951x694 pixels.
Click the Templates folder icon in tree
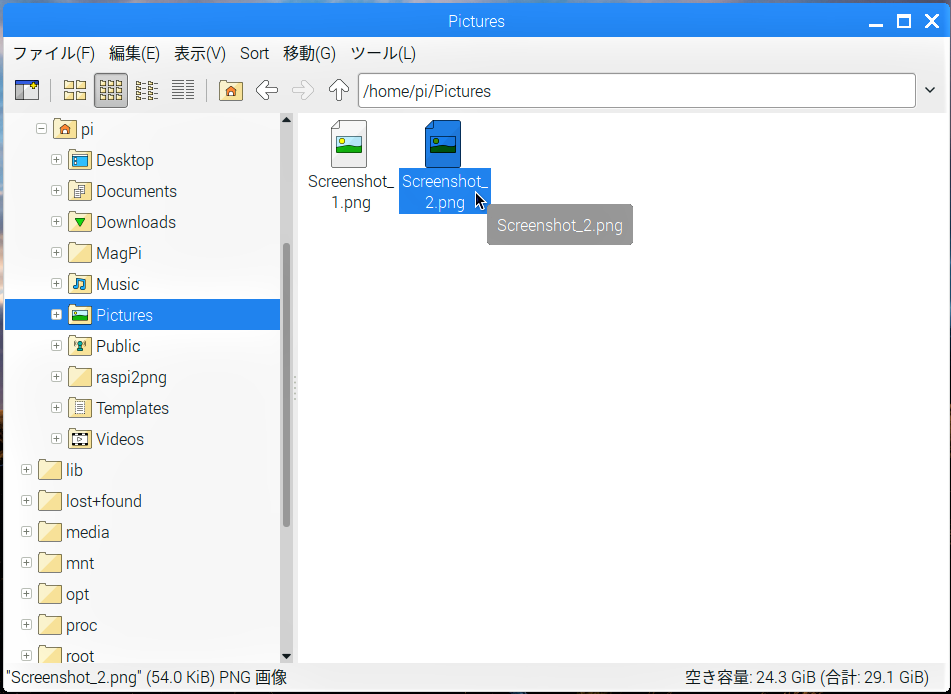(80, 408)
